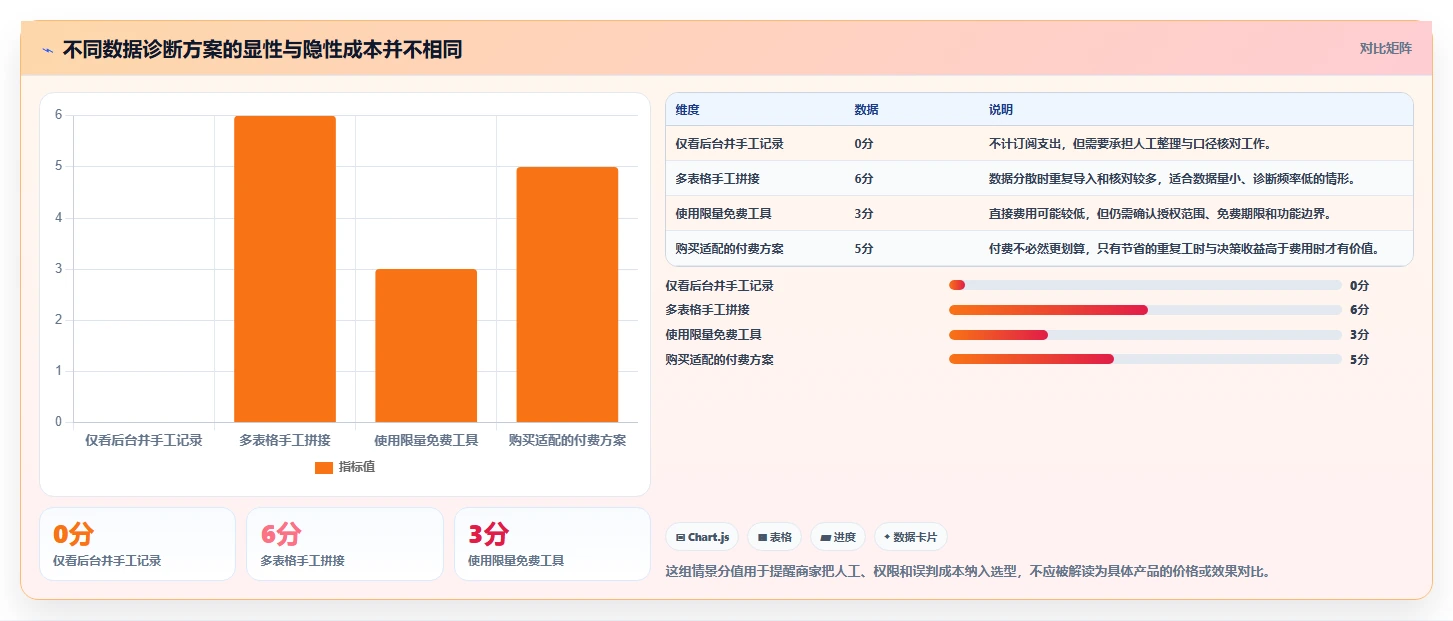Click the lightning icon beside the title
Screen dimensions: 1453x621
[x=48, y=50]
